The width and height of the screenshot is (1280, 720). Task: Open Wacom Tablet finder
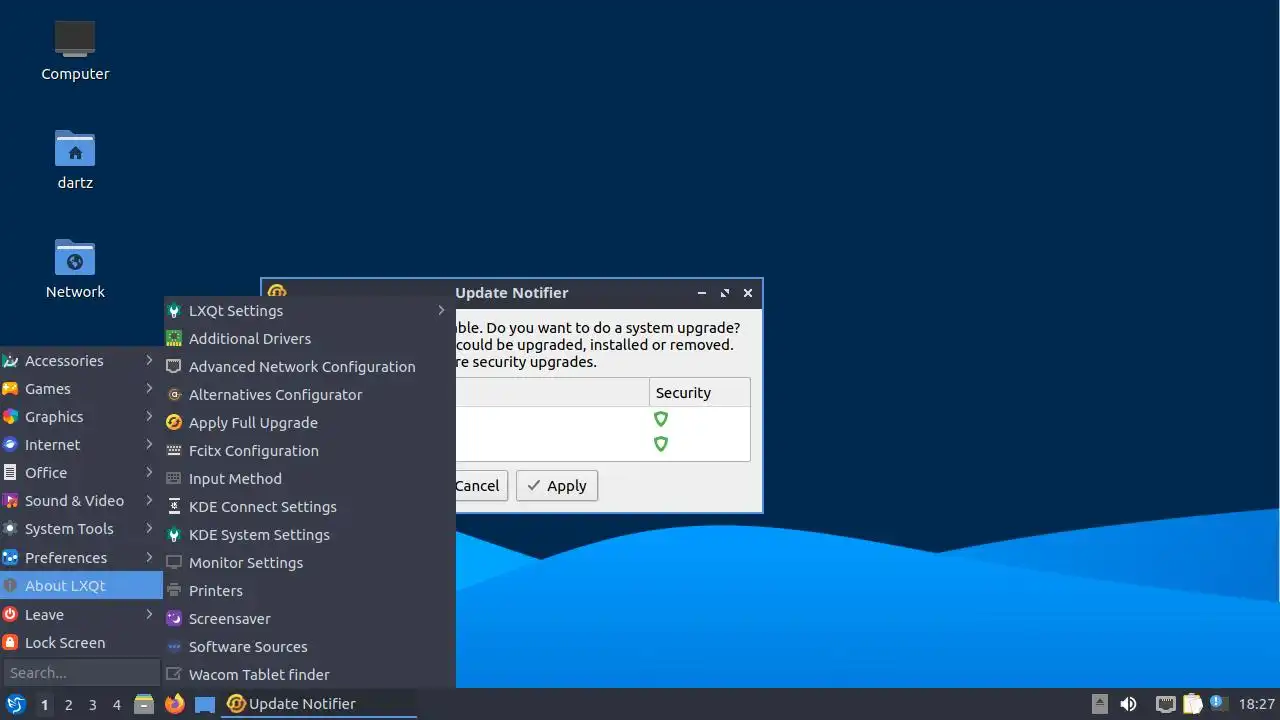309,675
